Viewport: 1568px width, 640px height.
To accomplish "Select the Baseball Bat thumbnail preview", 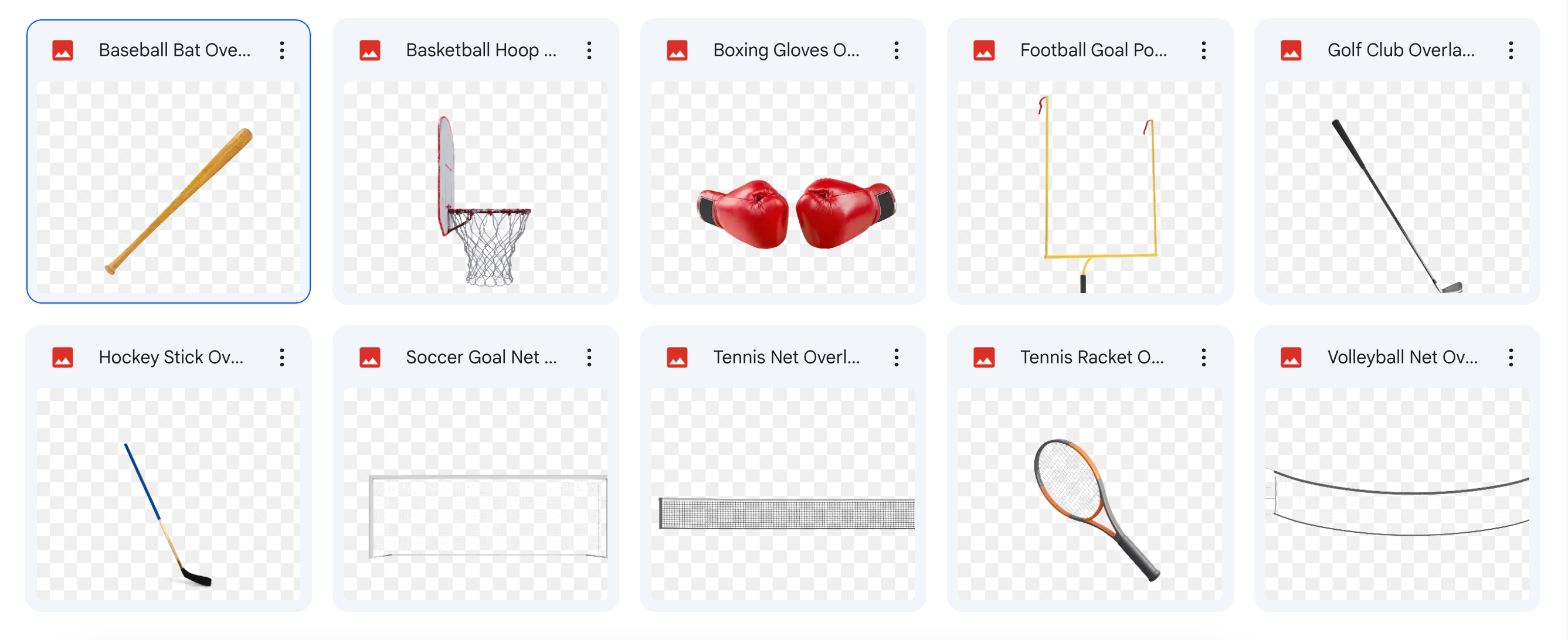I will 169,188.
